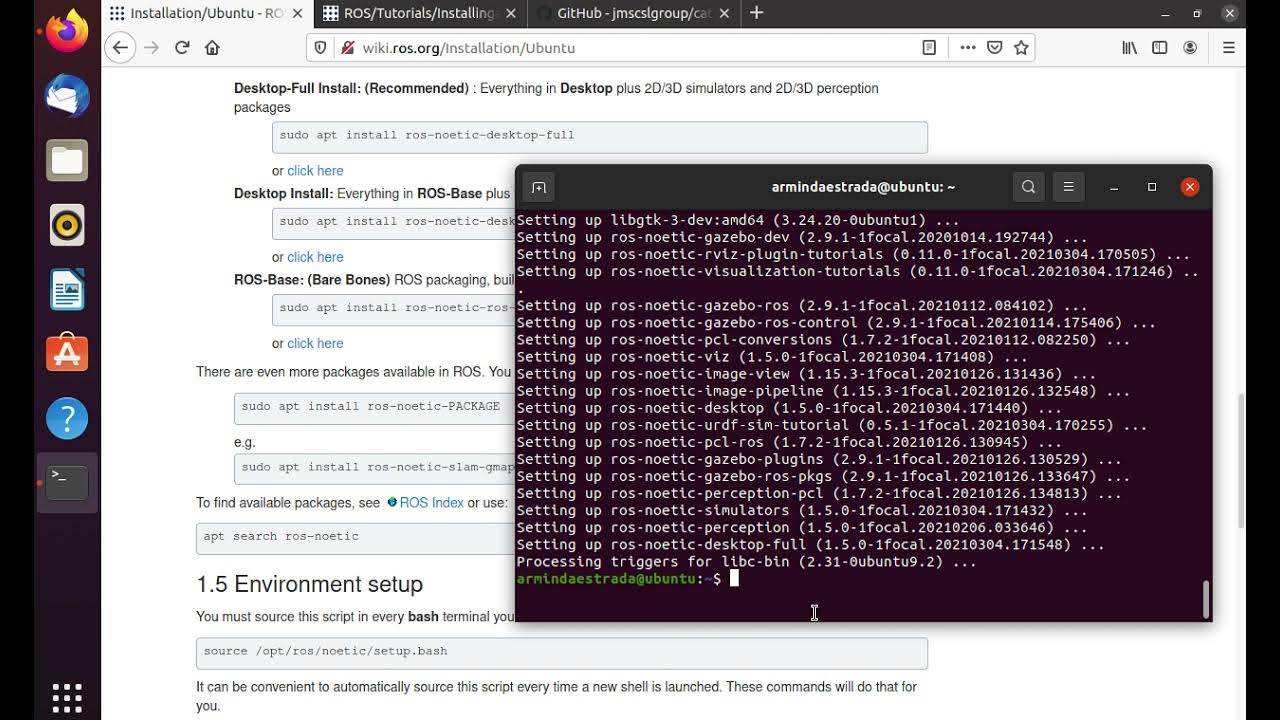Close the terminal window

point(1190,187)
